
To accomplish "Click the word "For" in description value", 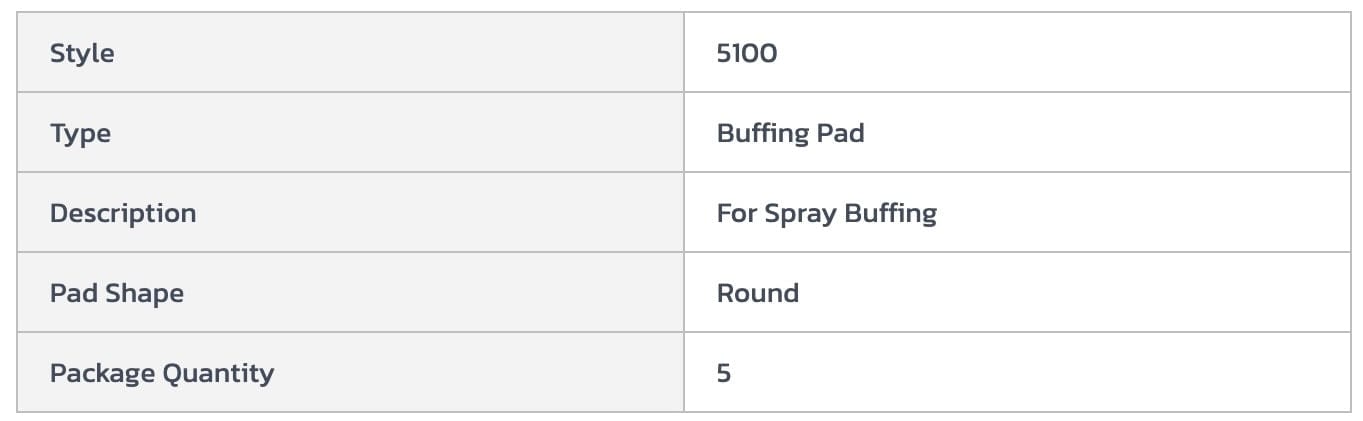I will (x=736, y=213).
